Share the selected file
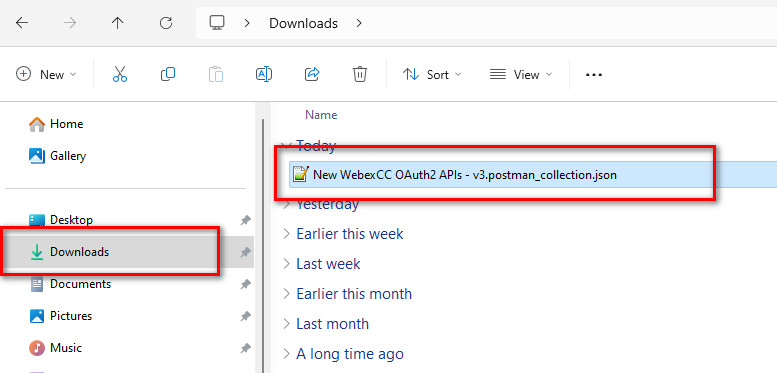The image size is (777, 373). point(312,74)
